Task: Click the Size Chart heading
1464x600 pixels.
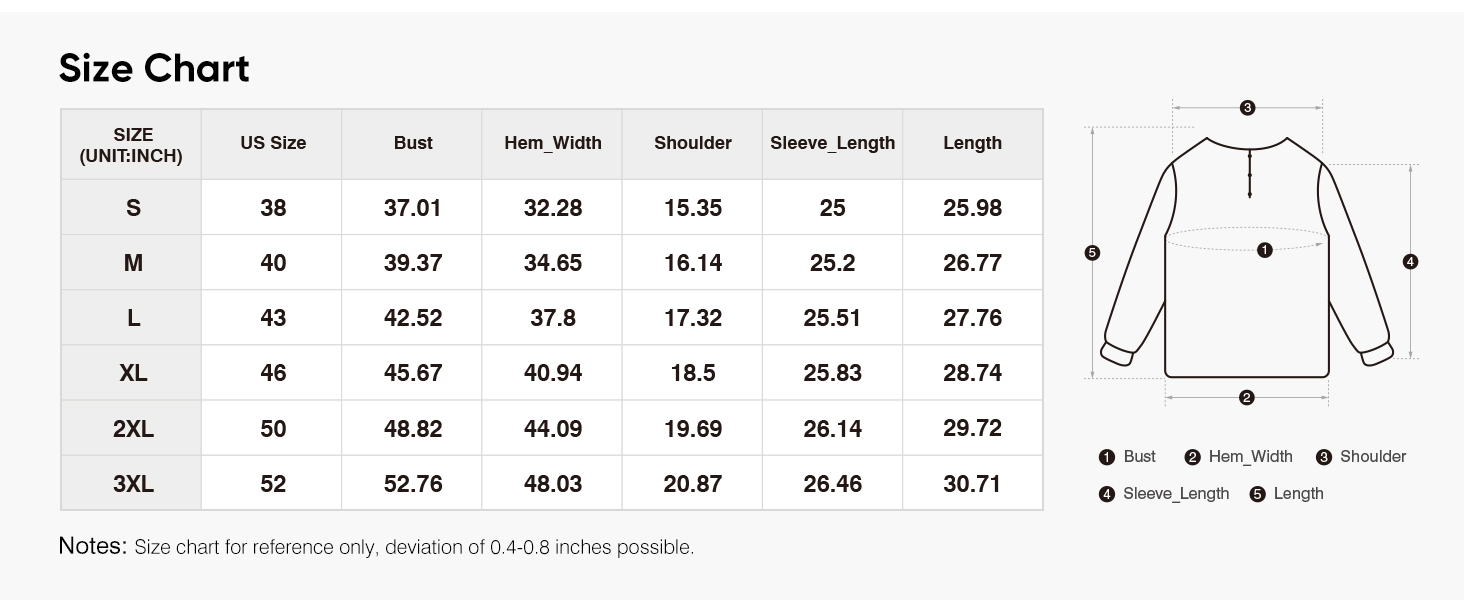Action: click(x=154, y=69)
